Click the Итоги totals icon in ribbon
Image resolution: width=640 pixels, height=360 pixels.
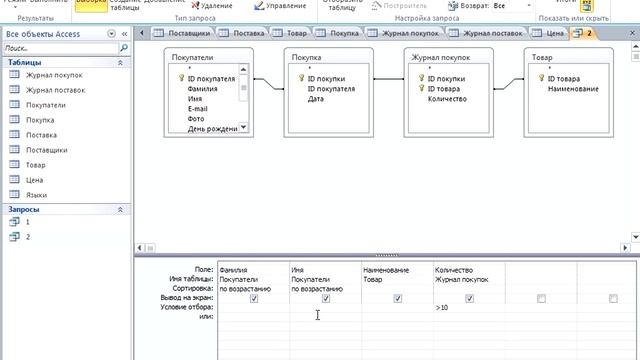[587, 6]
